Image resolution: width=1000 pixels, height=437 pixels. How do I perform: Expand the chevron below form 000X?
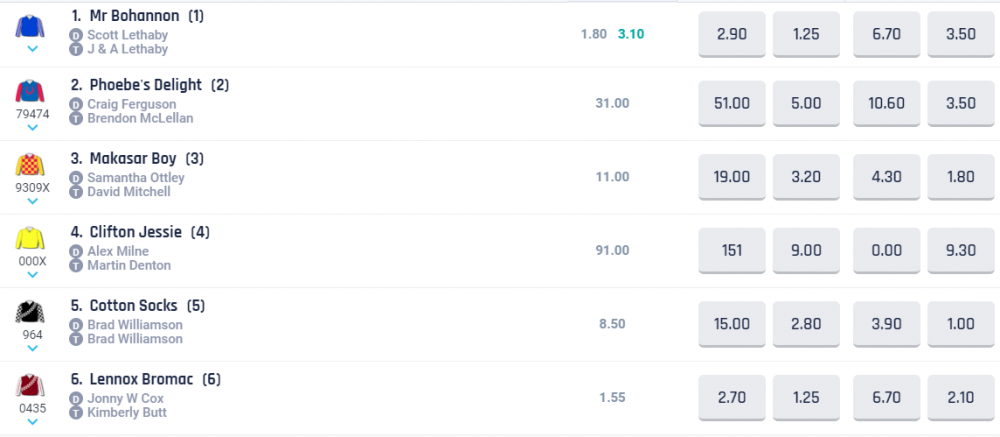tap(32, 275)
